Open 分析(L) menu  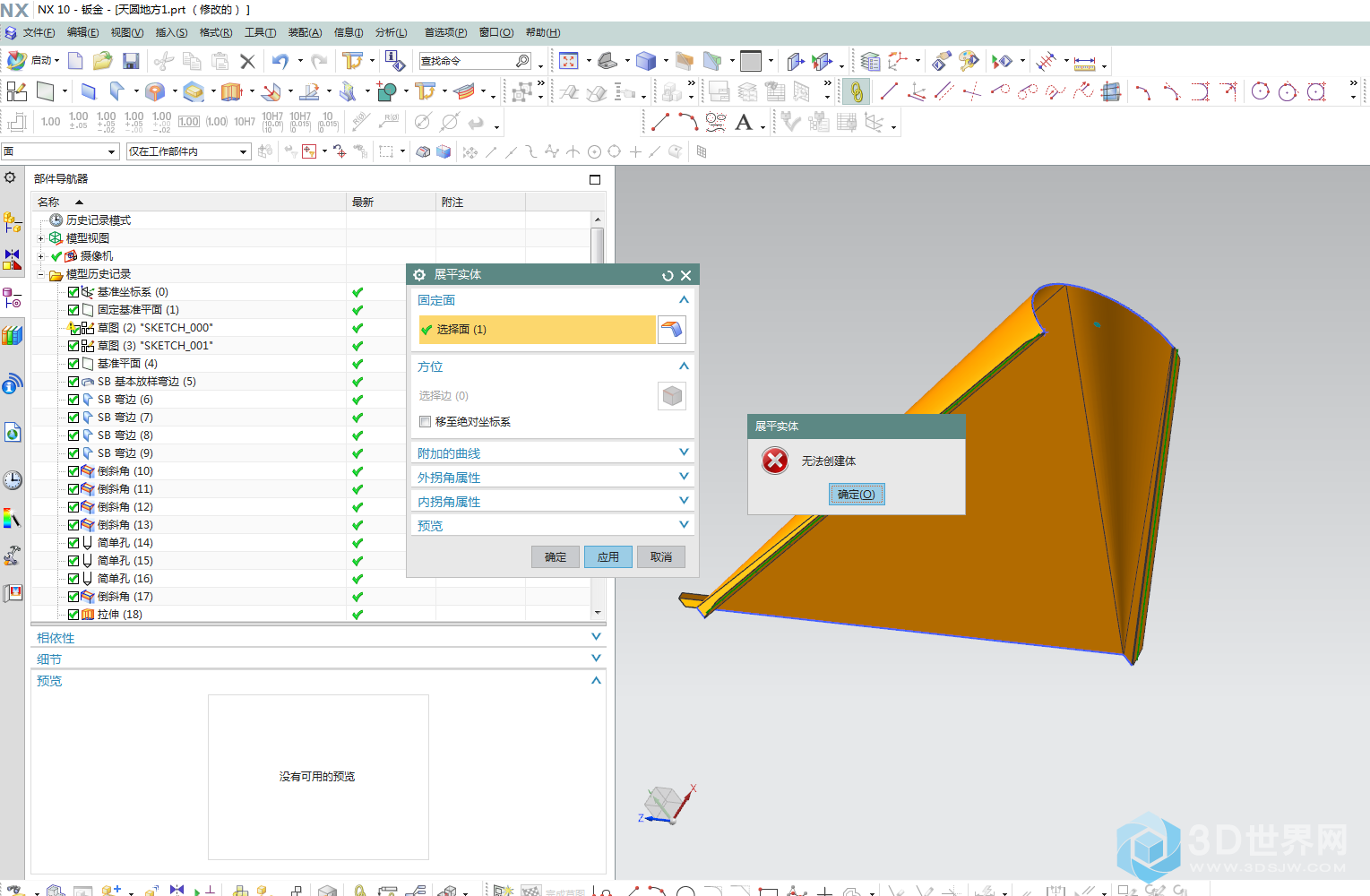[x=391, y=33]
